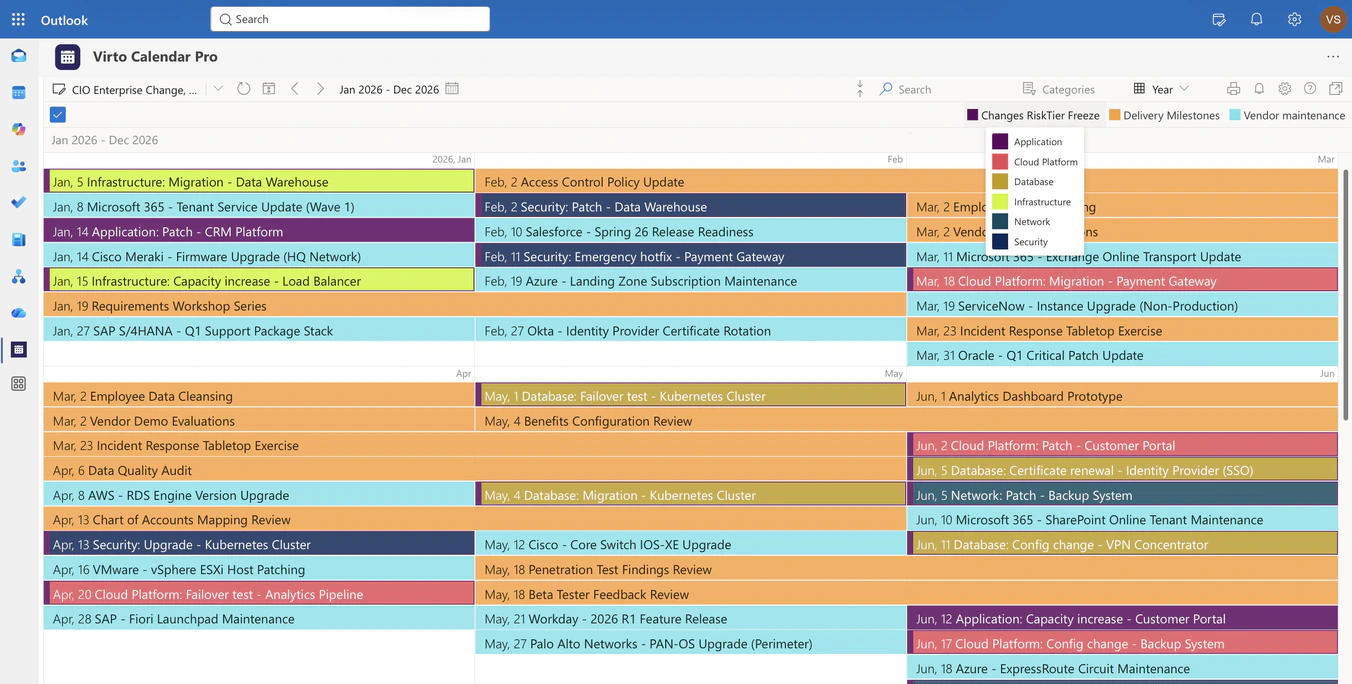The image size is (1352, 684).
Task: Click the Jan 2026 - Dec 2026 range
Action: pyautogui.click(x=389, y=89)
